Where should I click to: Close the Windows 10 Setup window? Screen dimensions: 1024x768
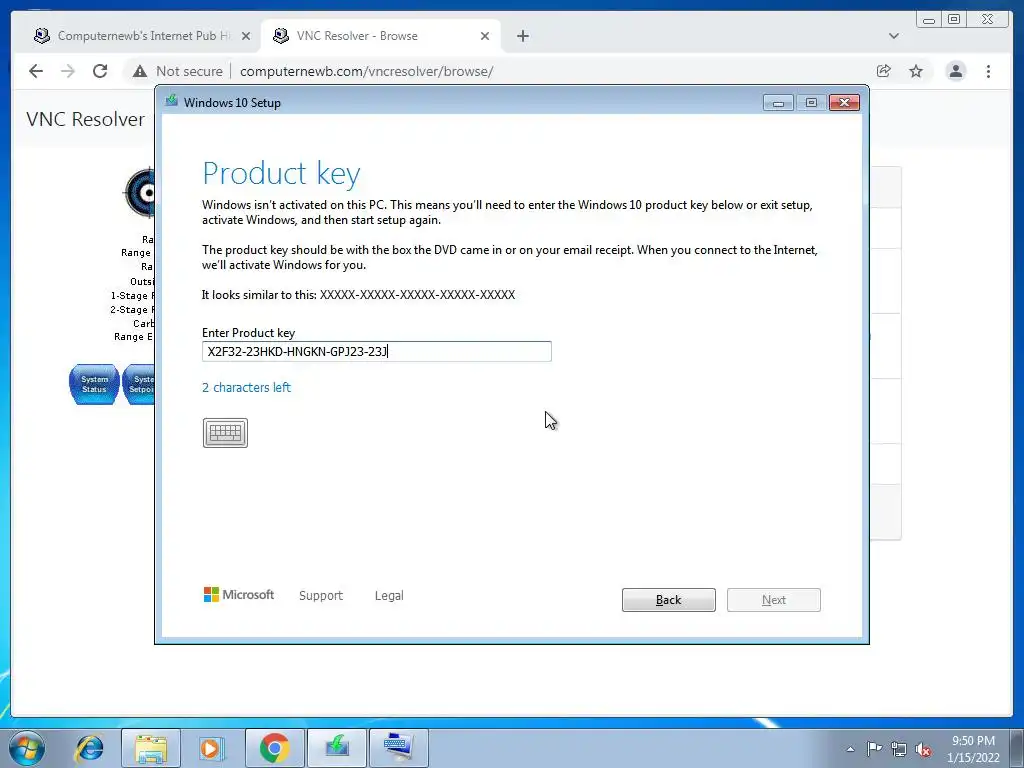tap(844, 103)
